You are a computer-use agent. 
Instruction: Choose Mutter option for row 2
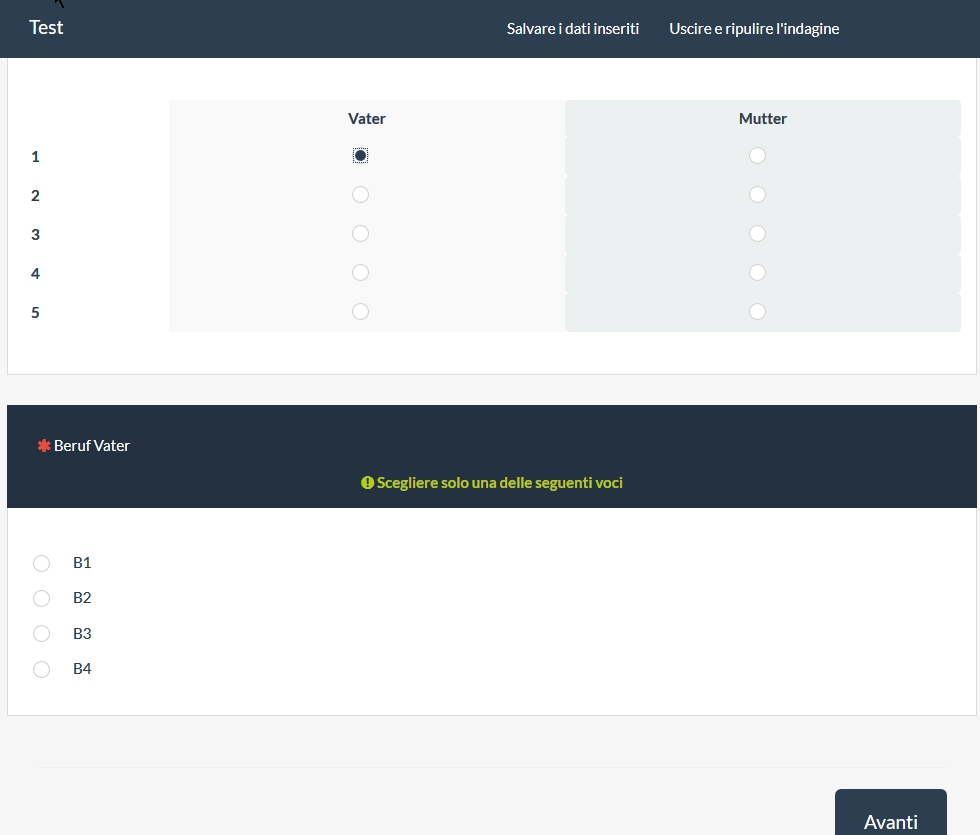pos(757,195)
